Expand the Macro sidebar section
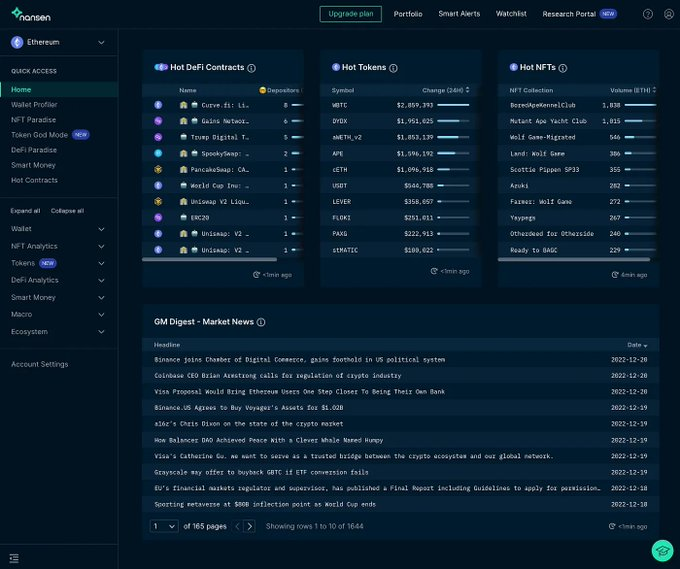Viewport: 680px width, 569px height. pyautogui.click(x=59, y=314)
